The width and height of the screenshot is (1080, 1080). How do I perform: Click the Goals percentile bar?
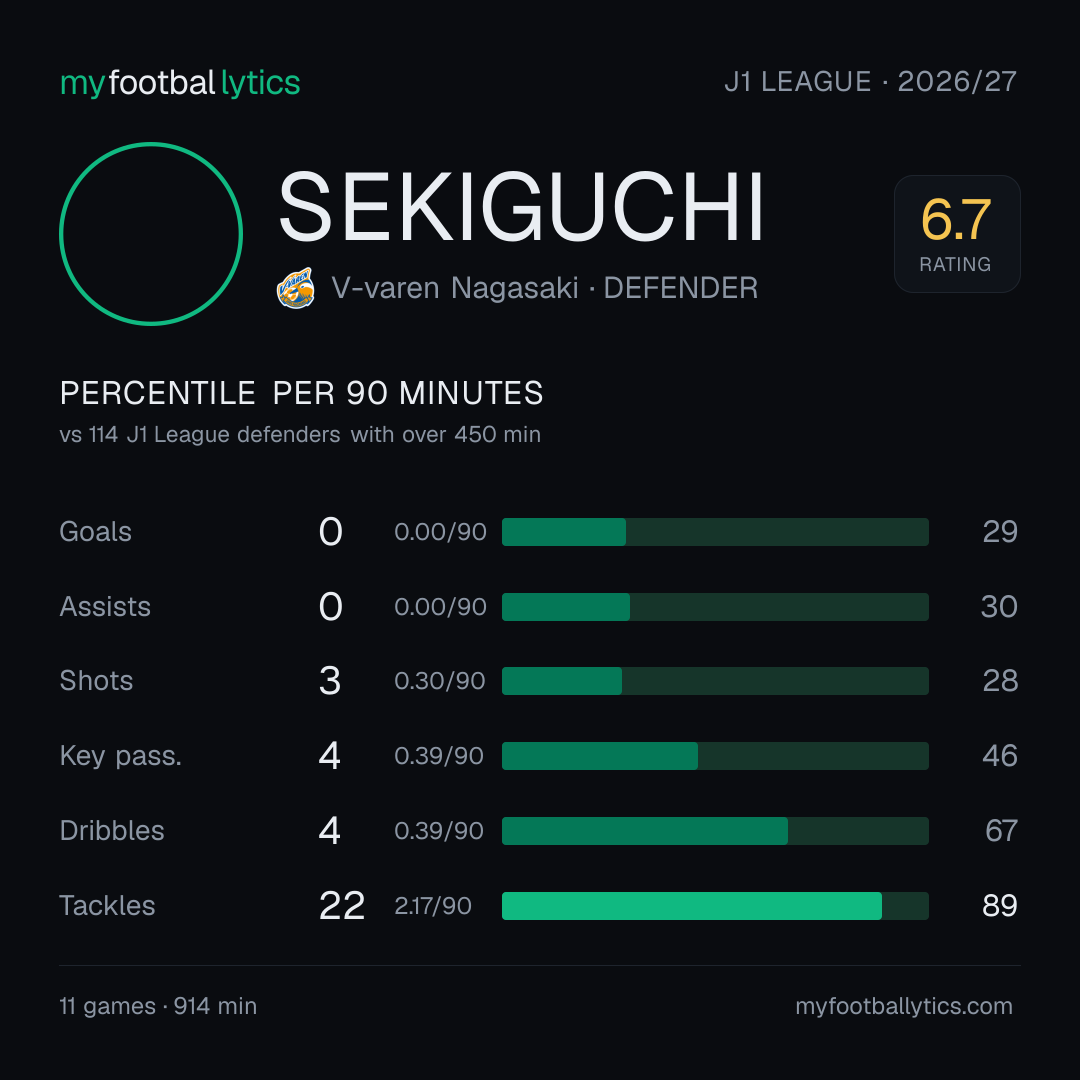[715, 532]
